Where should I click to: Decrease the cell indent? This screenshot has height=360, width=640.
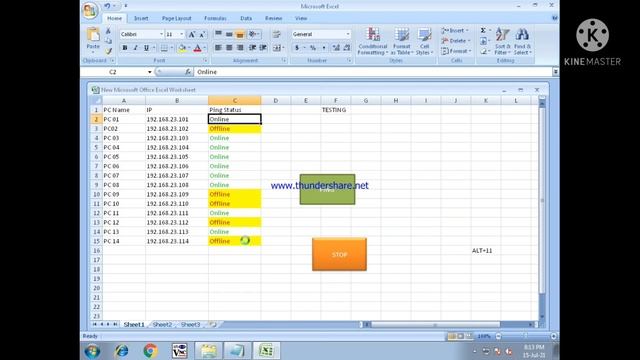pyautogui.click(x=253, y=48)
